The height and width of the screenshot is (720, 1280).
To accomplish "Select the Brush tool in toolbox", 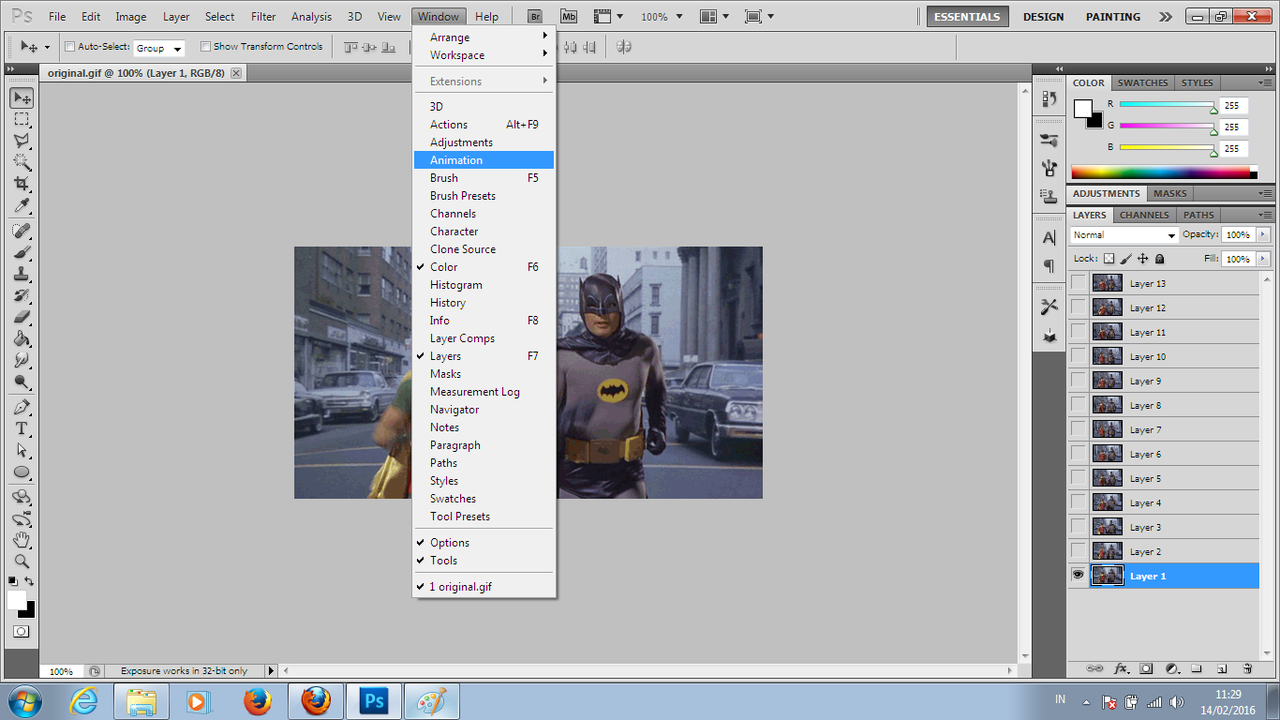I will (22, 253).
